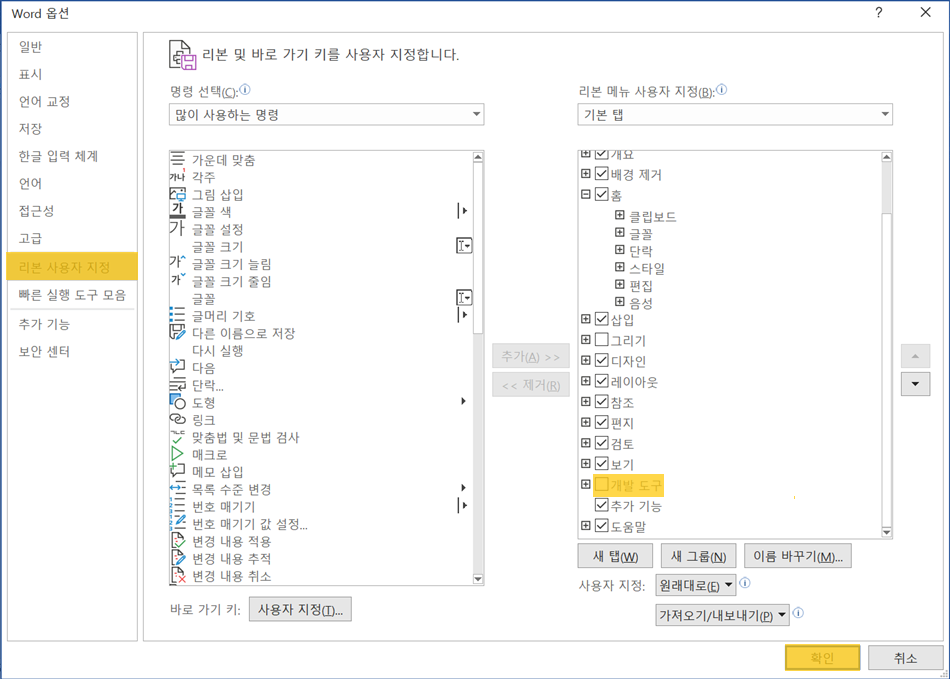
Task: Click the 새 그룹 button
Action: pos(699,556)
